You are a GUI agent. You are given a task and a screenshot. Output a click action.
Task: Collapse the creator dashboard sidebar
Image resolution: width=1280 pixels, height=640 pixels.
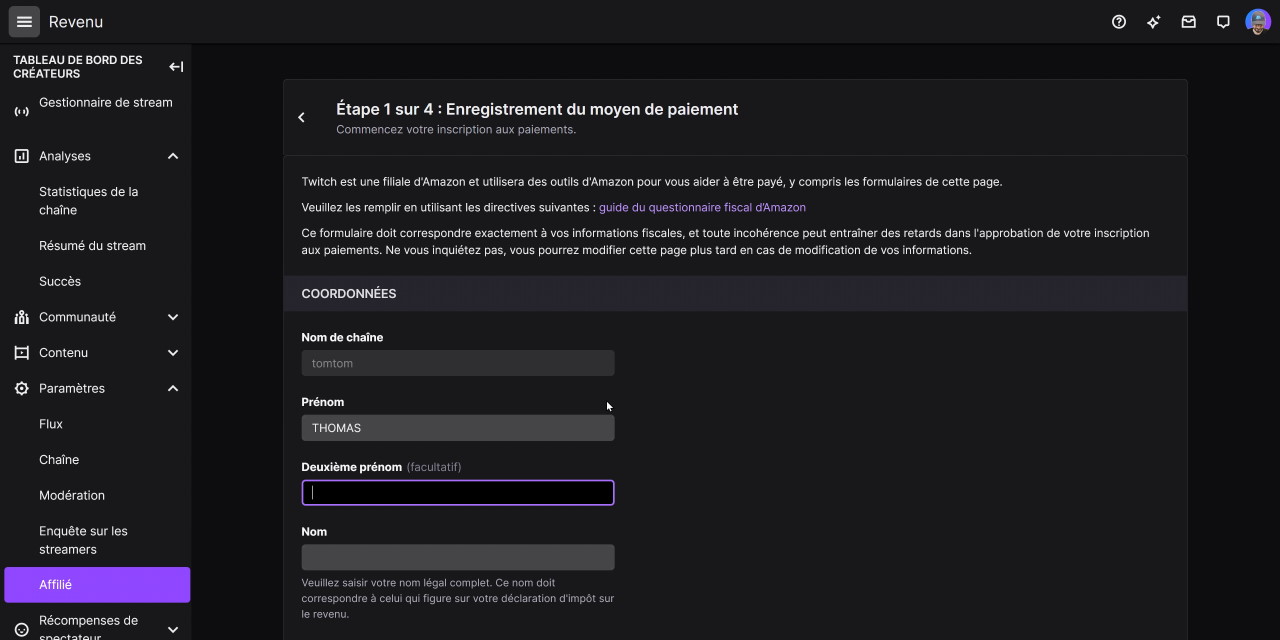coord(176,67)
